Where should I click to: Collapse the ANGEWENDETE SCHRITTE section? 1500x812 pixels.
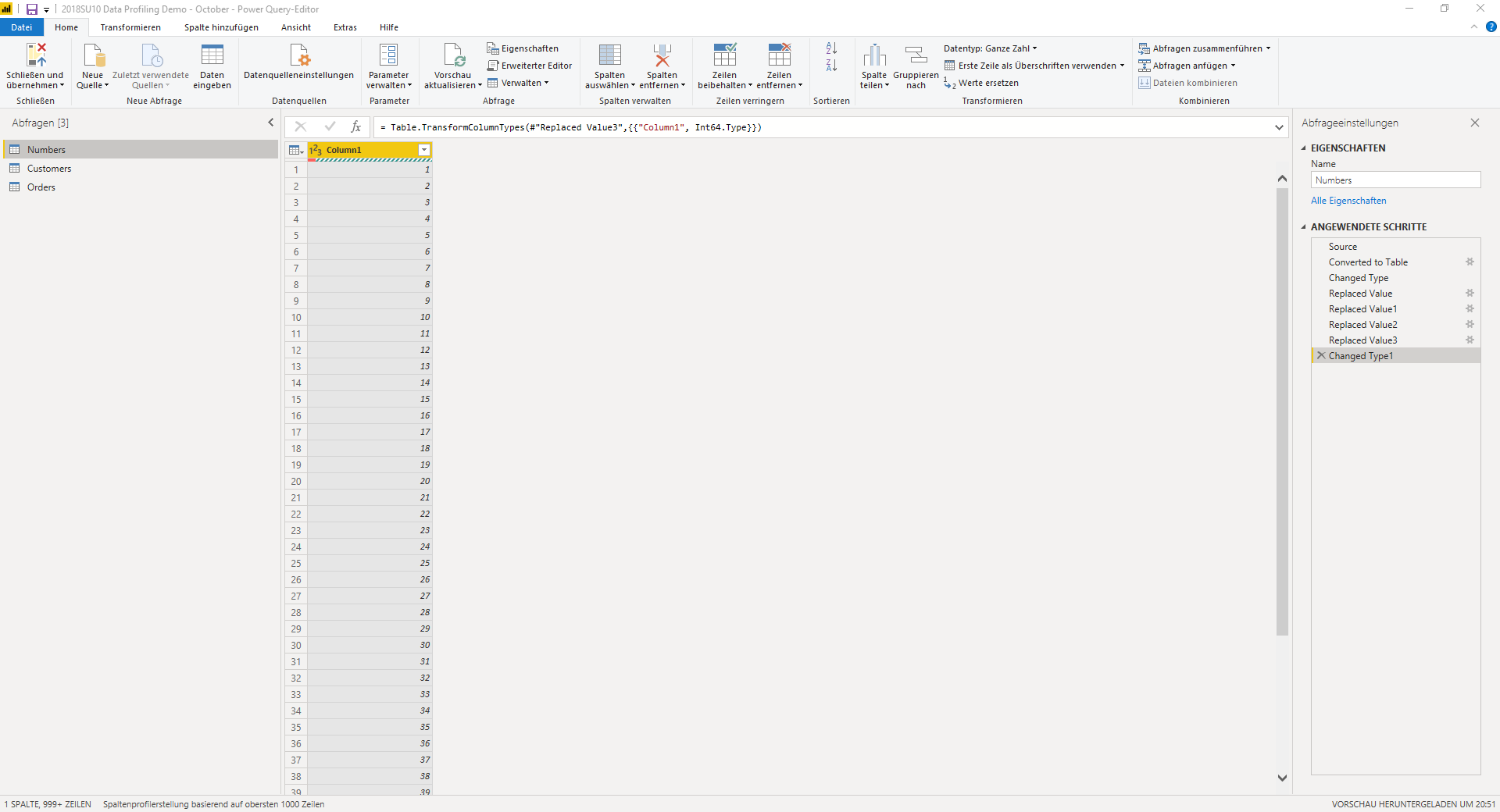1303,227
